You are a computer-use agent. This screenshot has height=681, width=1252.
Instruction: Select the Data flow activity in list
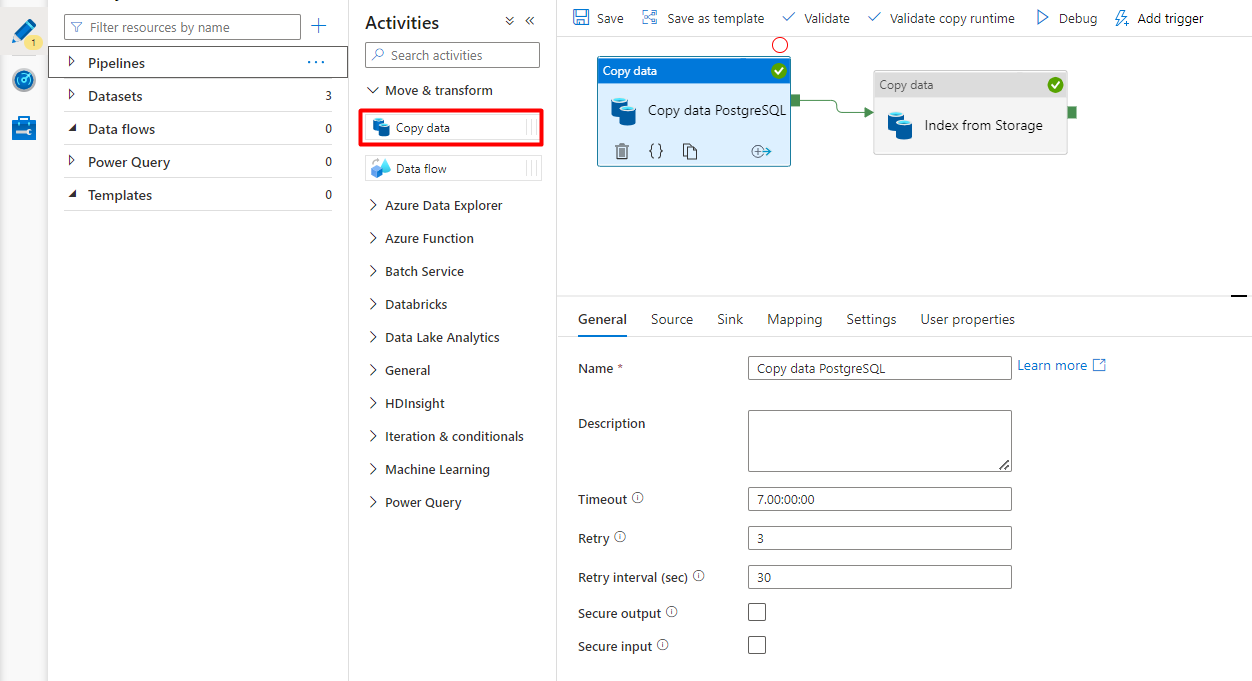point(453,168)
